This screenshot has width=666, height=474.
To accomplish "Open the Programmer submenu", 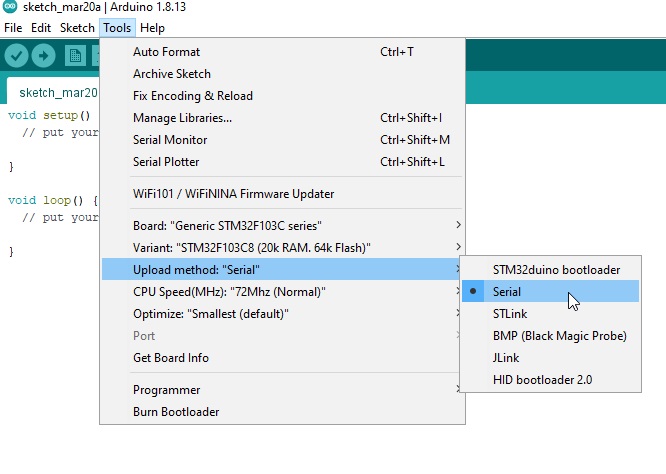I will coord(282,390).
